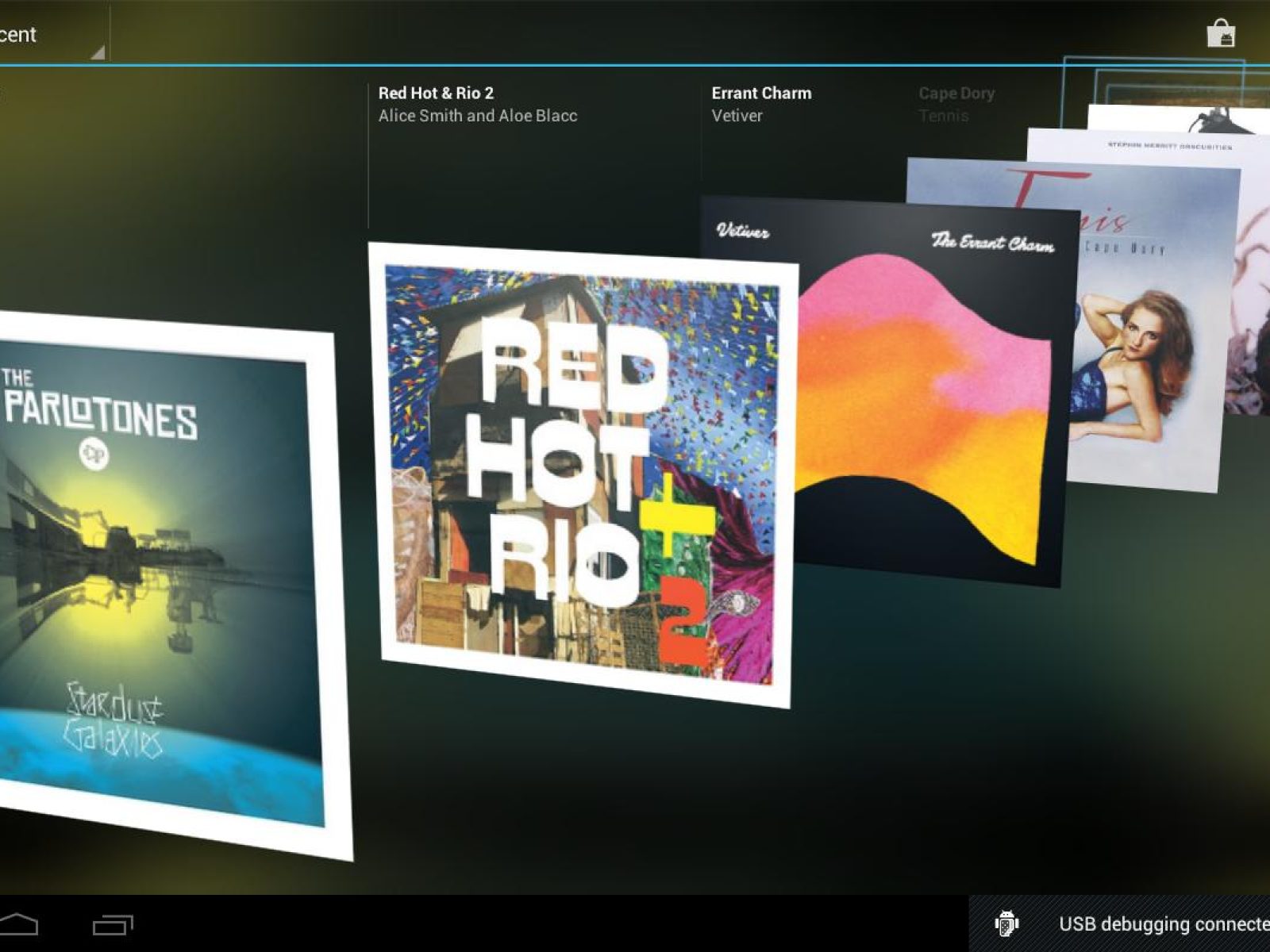Open the Android Market shop icon
Viewport: 1270px width, 952px height.
(x=1220, y=33)
